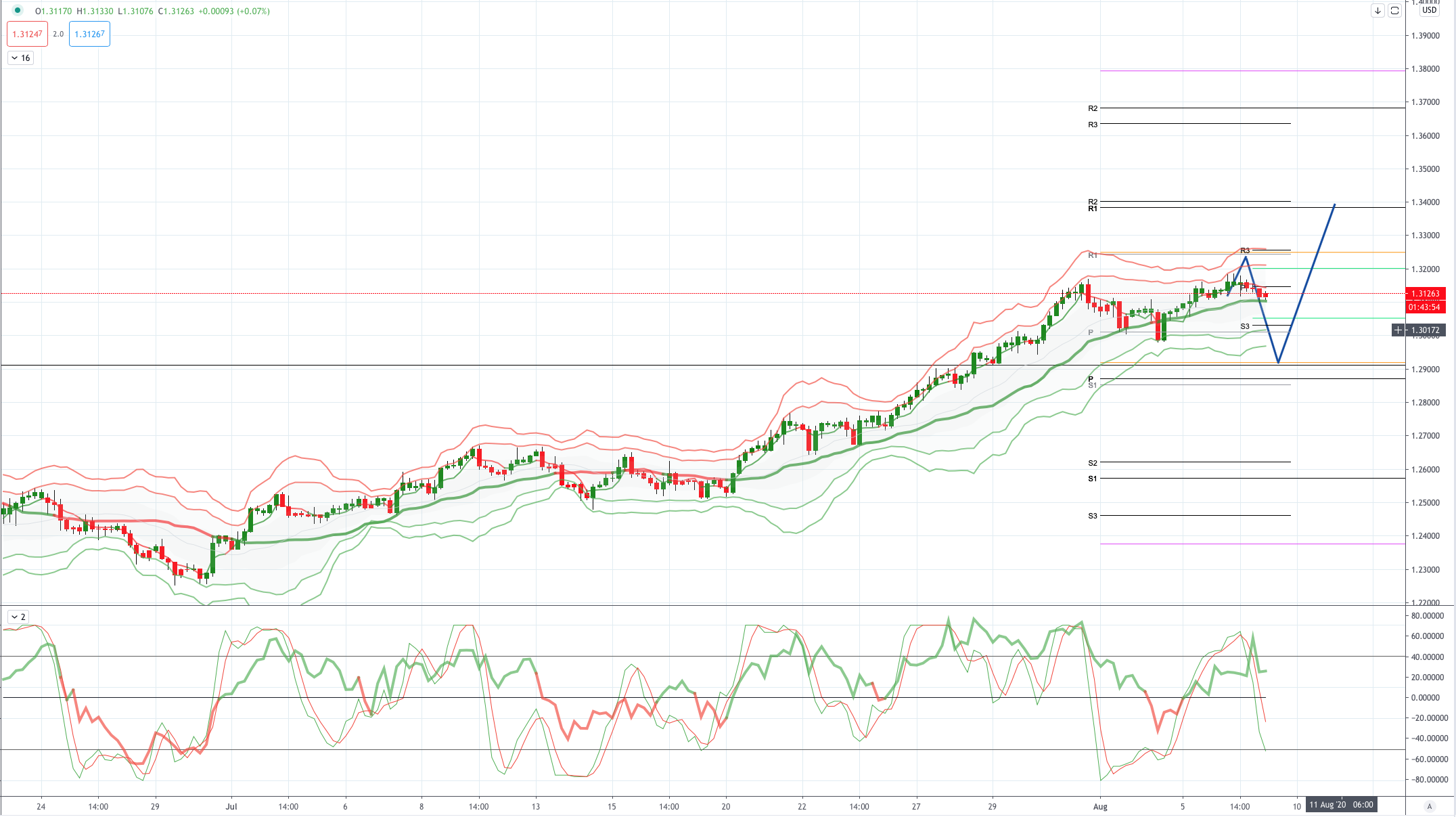Click the crosshair date label 11 Aug '20 06:00
The image size is (1456, 817).
pyautogui.click(x=1340, y=805)
